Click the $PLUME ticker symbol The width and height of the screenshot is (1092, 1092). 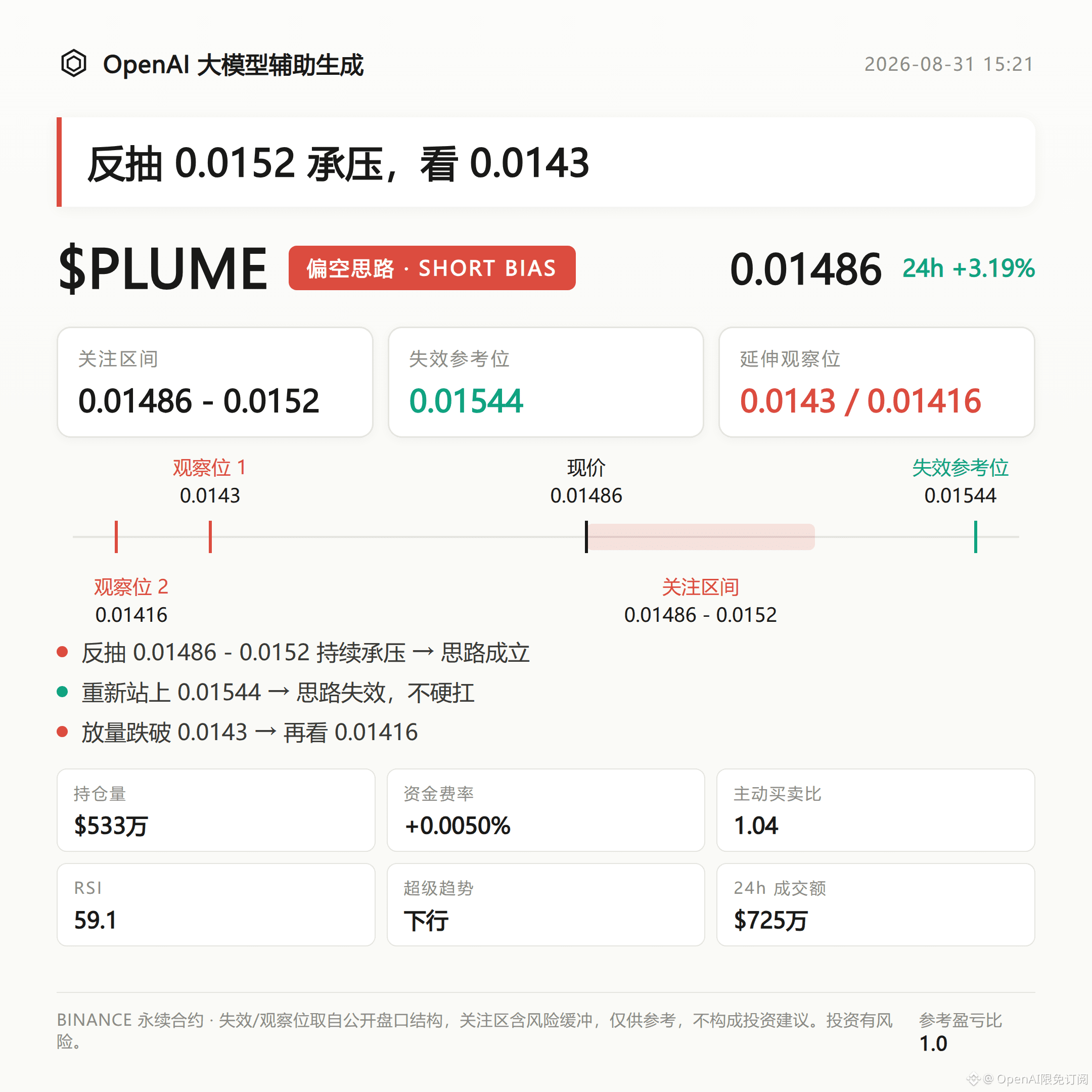coord(163,268)
